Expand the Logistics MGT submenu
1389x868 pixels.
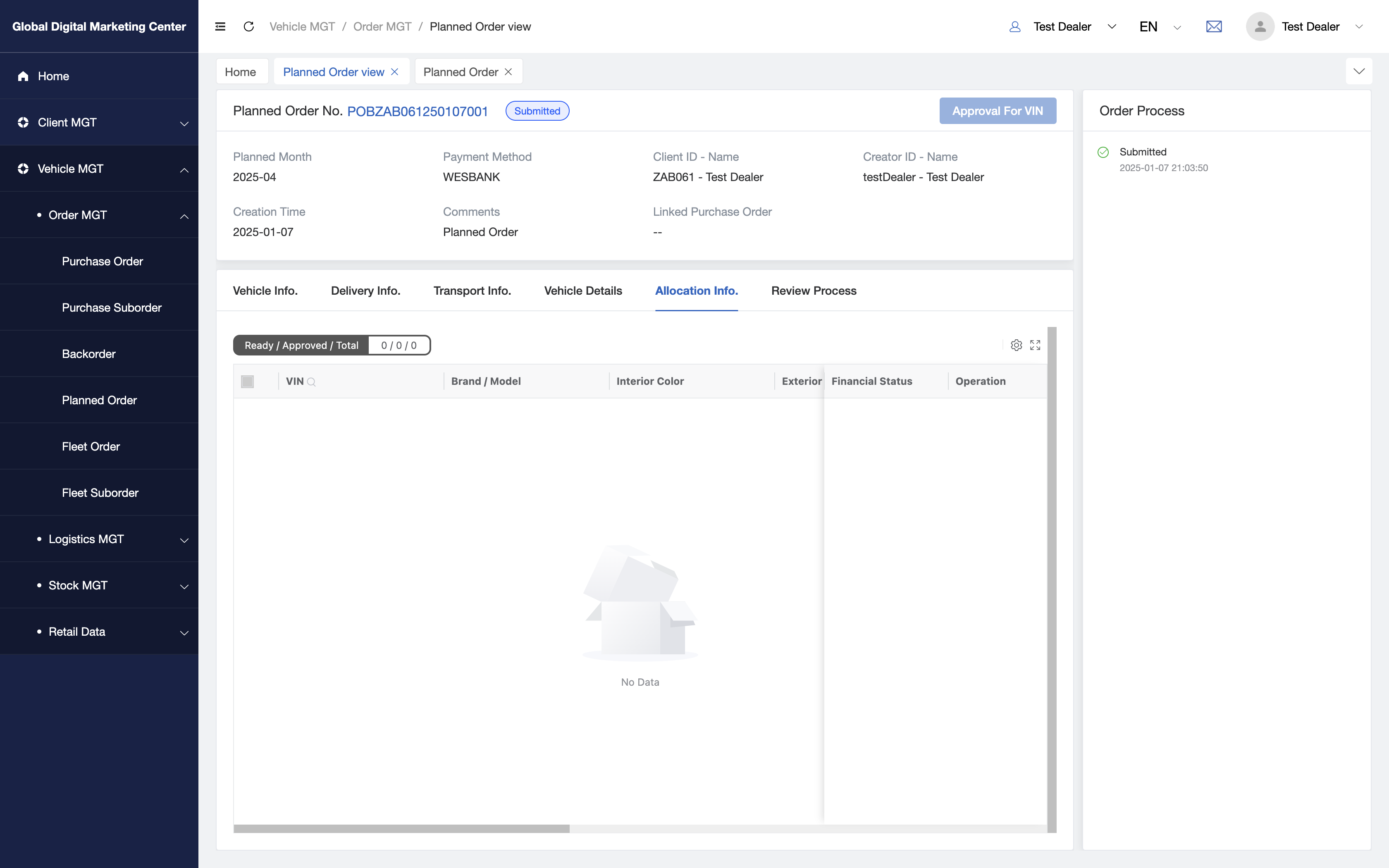tap(184, 540)
